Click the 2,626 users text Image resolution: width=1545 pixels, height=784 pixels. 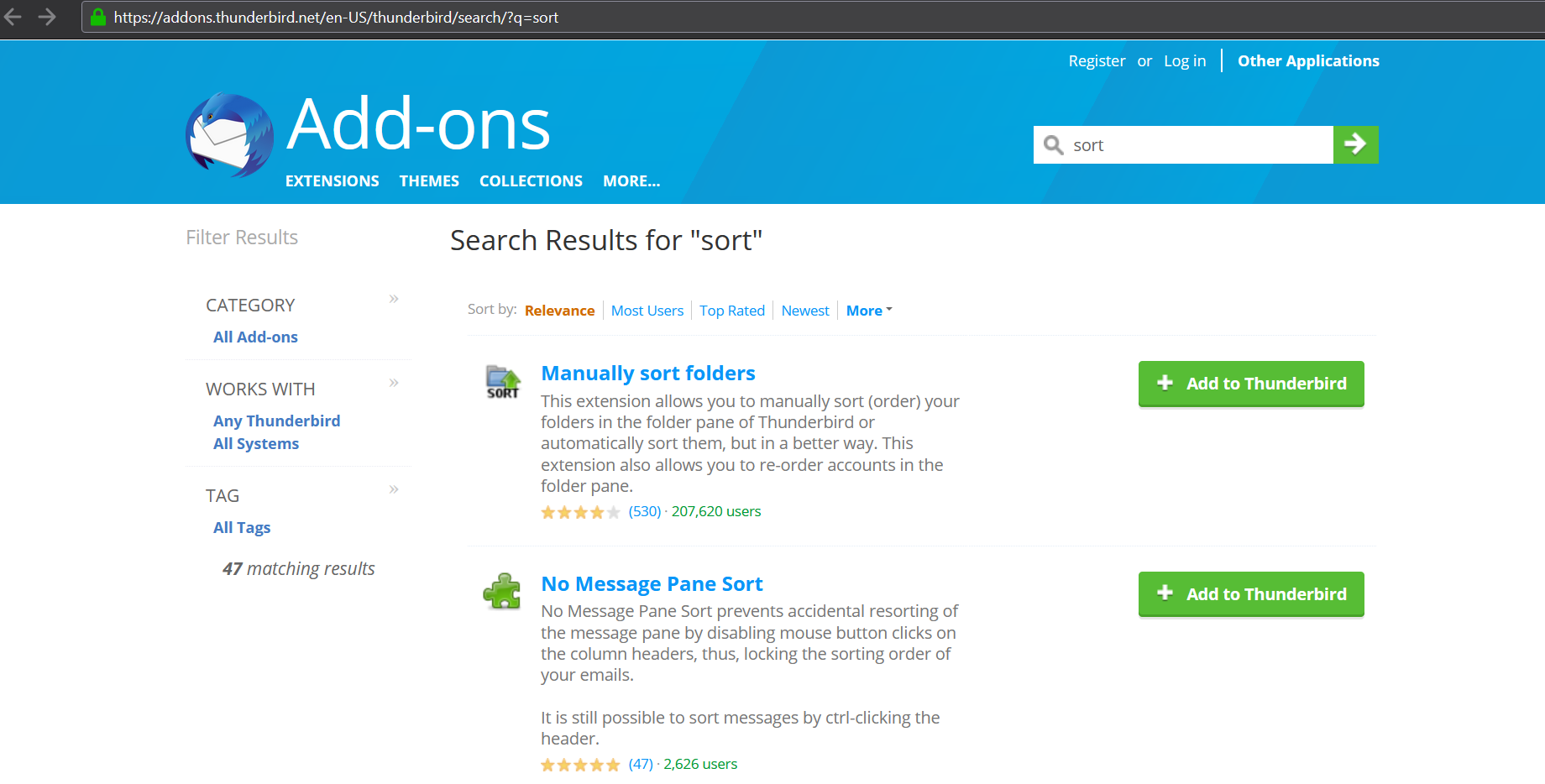(700, 764)
